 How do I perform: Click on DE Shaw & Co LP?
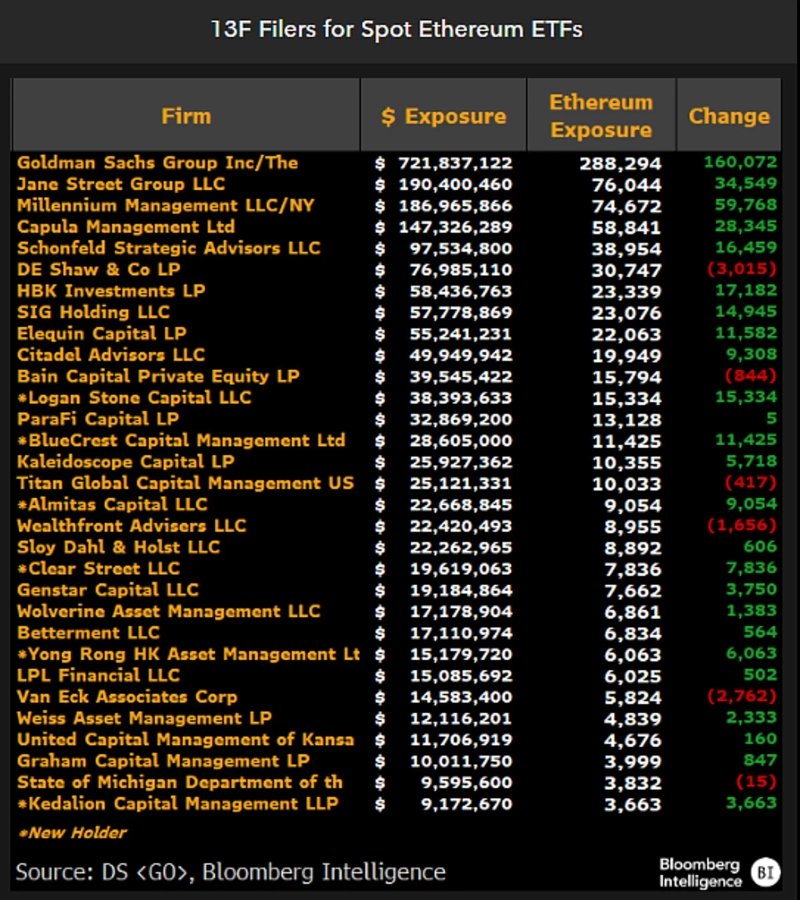pyautogui.click(x=97, y=269)
